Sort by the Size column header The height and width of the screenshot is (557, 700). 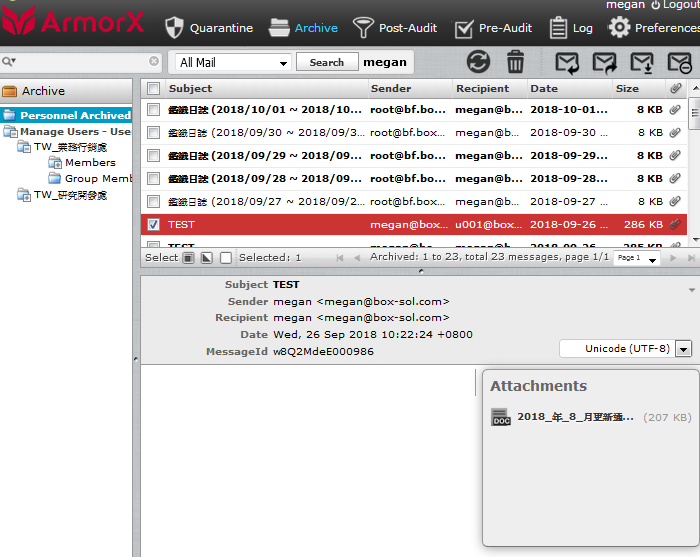pos(638,88)
